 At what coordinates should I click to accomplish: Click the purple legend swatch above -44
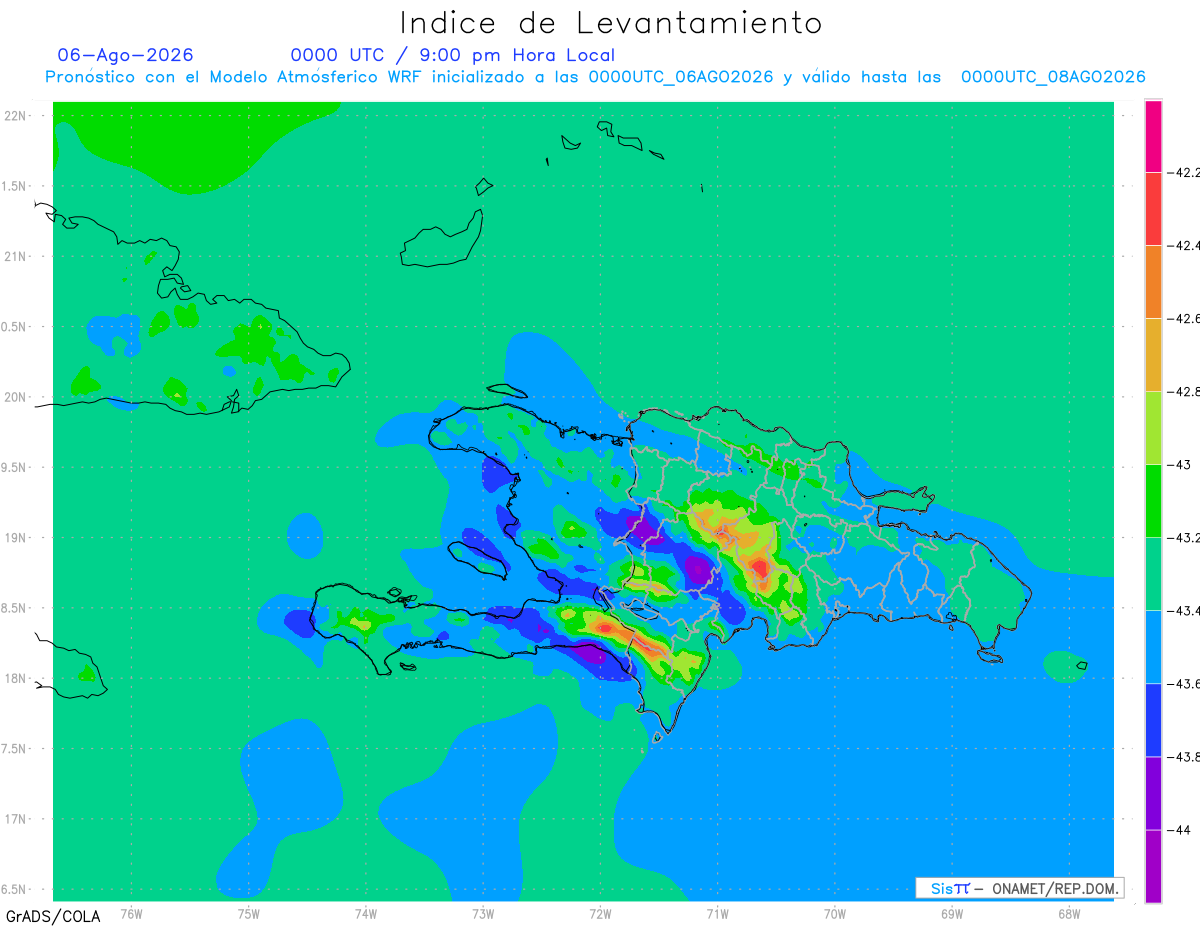1153,792
